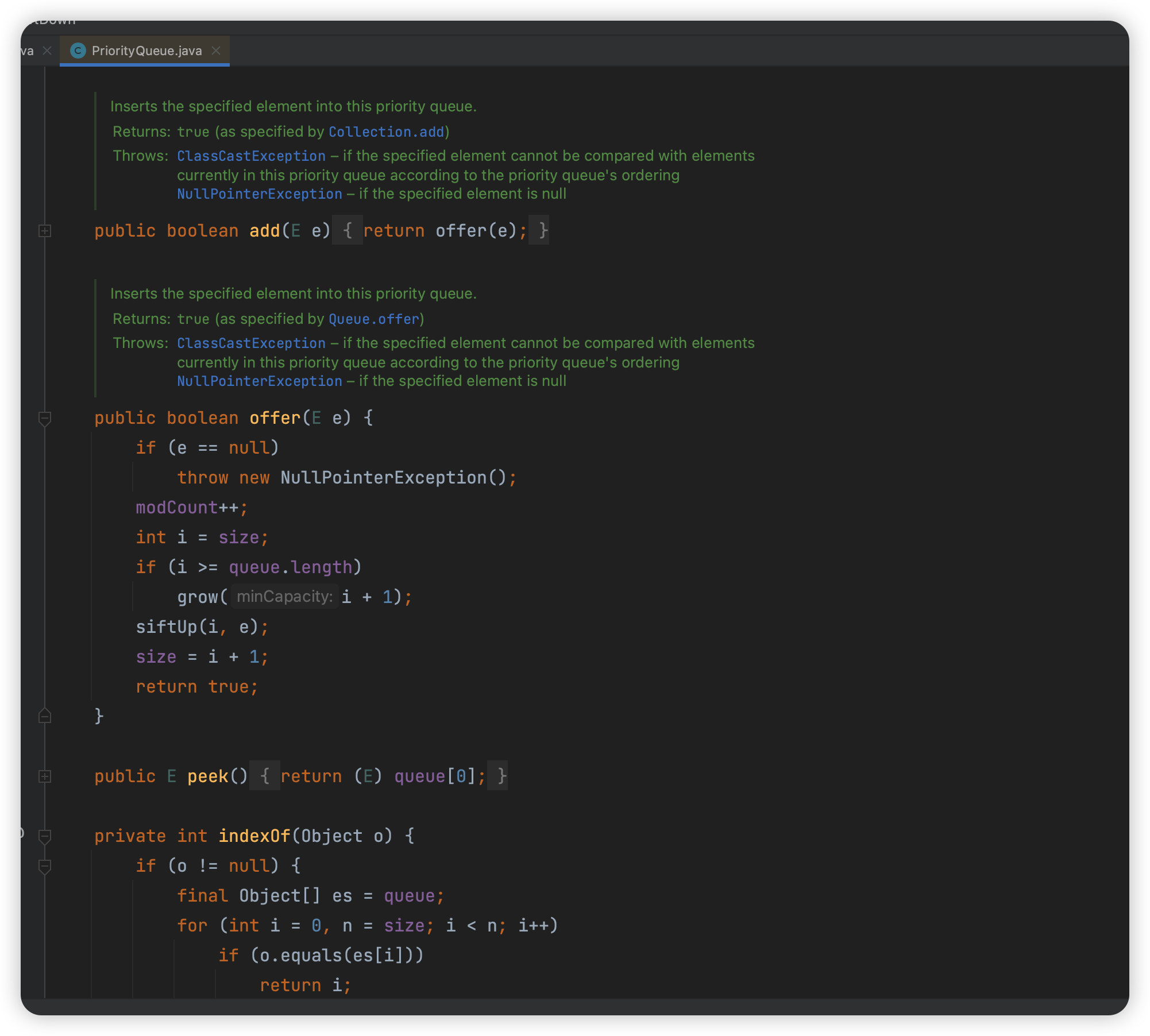Click the horizontal scrollbar at editor bottom
Image resolution: width=1150 pixels, height=1036 pixels.
click(574, 1006)
